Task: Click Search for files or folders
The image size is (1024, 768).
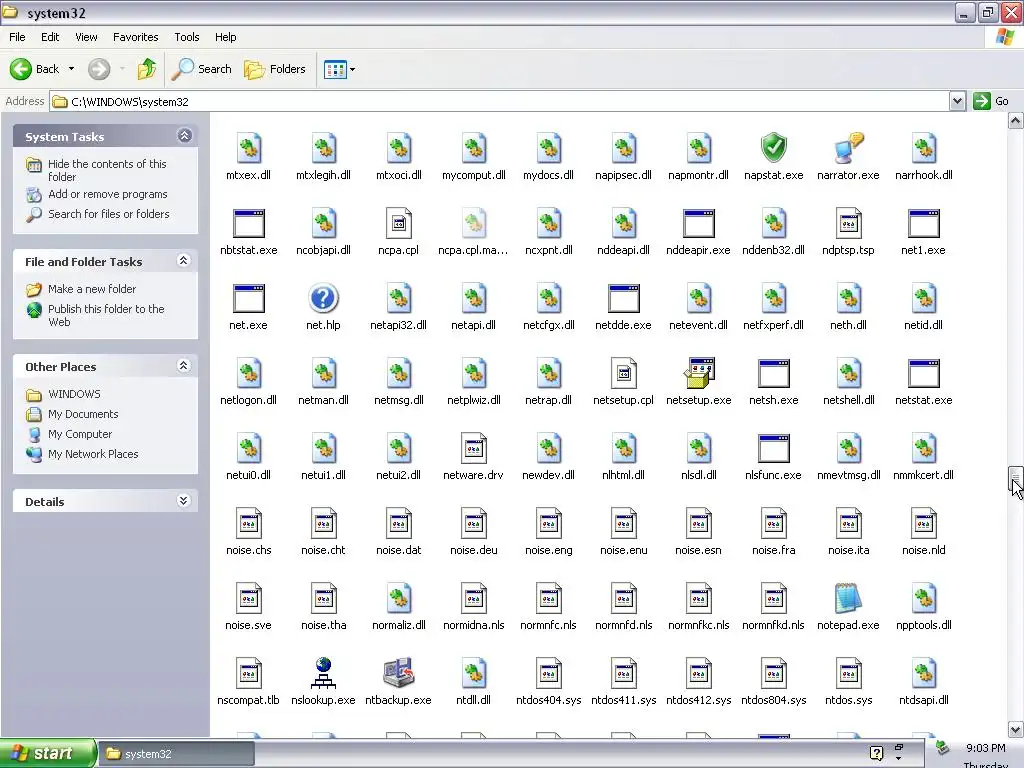Action: click(108, 214)
